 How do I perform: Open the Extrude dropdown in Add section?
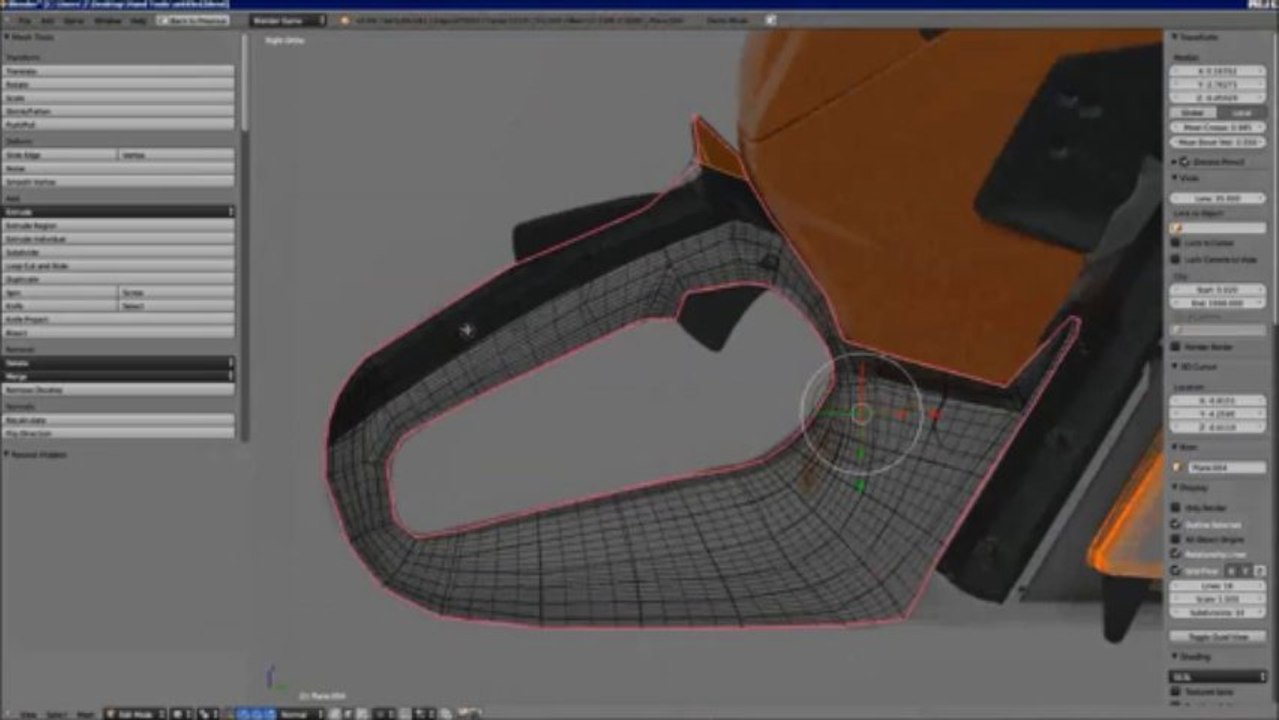[x=119, y=212]
